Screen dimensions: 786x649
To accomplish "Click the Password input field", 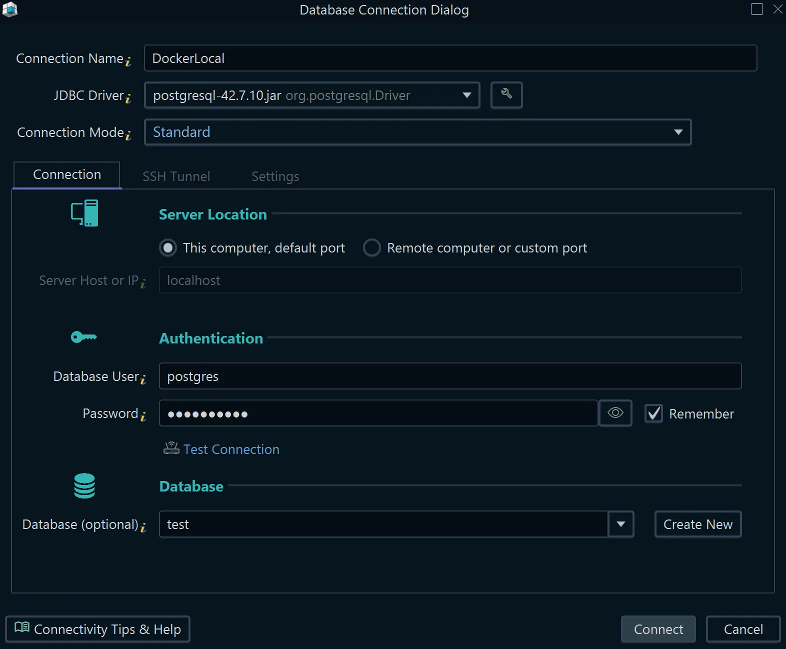I will pos(378,413).
